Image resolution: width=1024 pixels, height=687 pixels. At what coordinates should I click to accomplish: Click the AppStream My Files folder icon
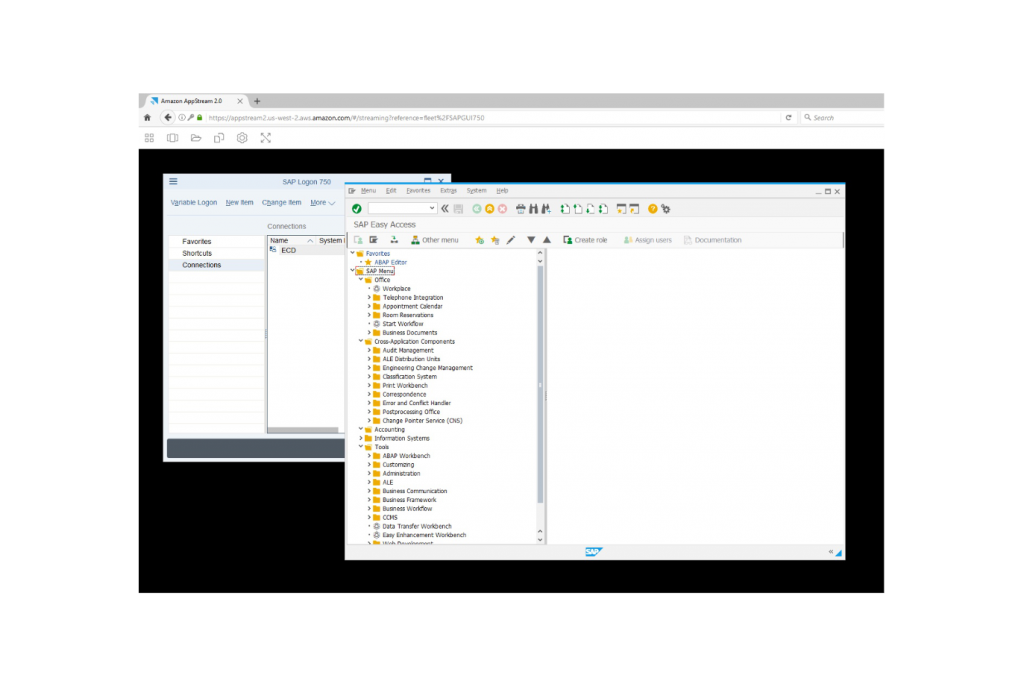[x=196, y=138]
